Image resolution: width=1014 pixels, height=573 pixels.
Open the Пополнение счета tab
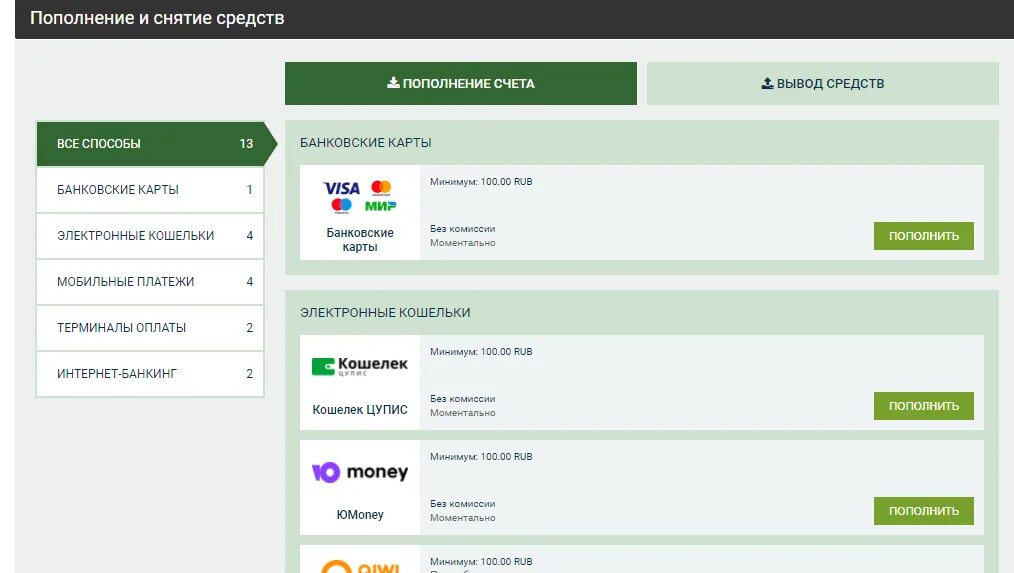(460, 83)
